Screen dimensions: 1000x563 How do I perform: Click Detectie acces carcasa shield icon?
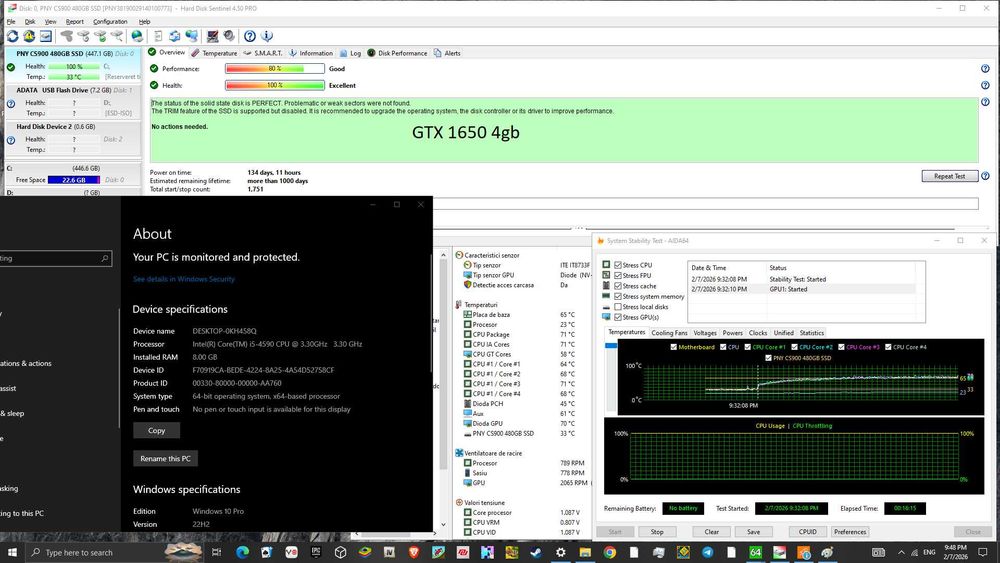click(x=467, y=285)
